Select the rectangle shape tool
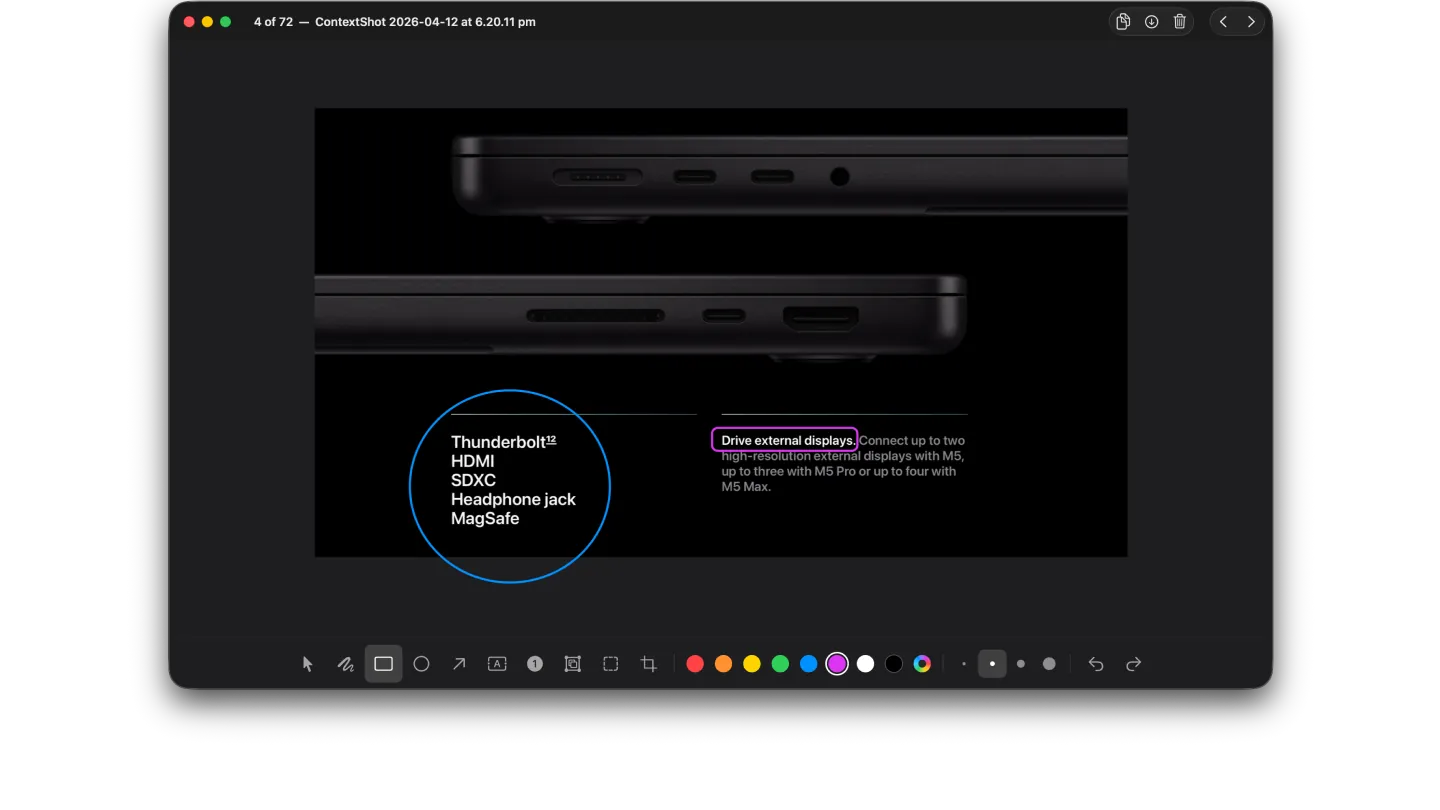Screen dimensions: 1440x810 point(383,664)
